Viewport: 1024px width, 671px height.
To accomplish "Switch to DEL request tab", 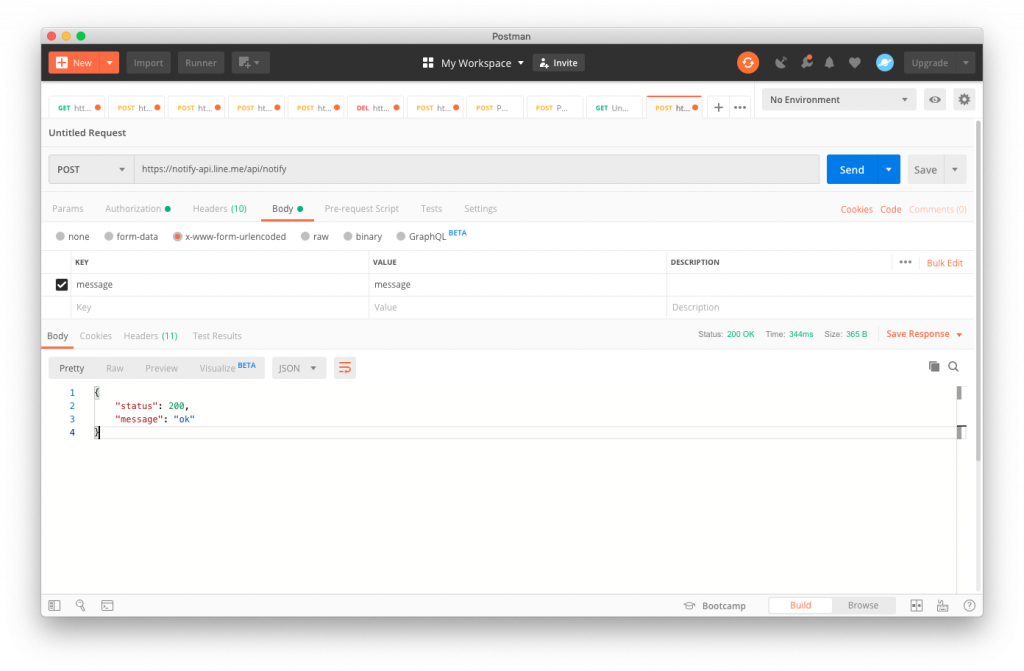I will [x=376, y=107].
